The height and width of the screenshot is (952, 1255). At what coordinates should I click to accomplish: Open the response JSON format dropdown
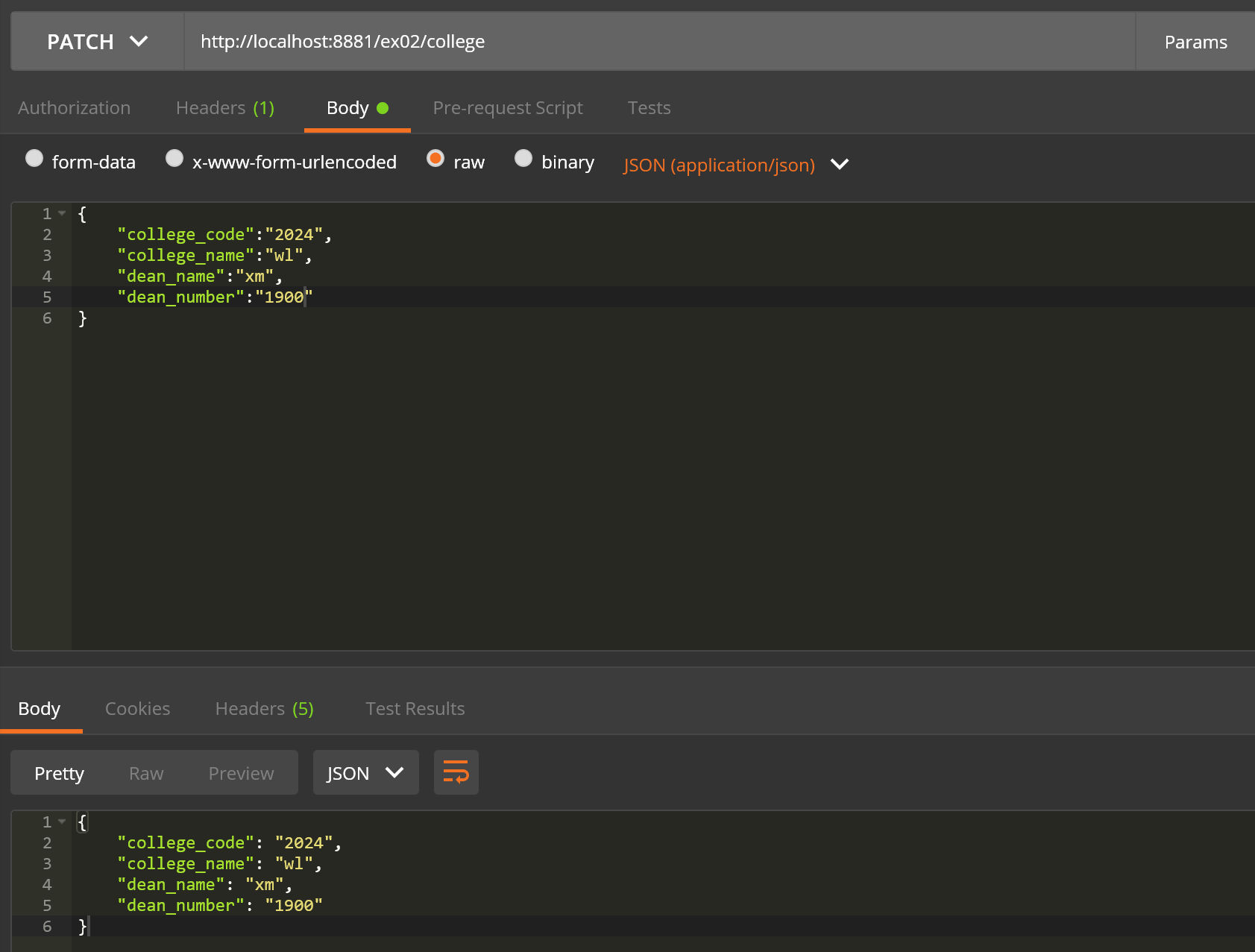[365, 773]
